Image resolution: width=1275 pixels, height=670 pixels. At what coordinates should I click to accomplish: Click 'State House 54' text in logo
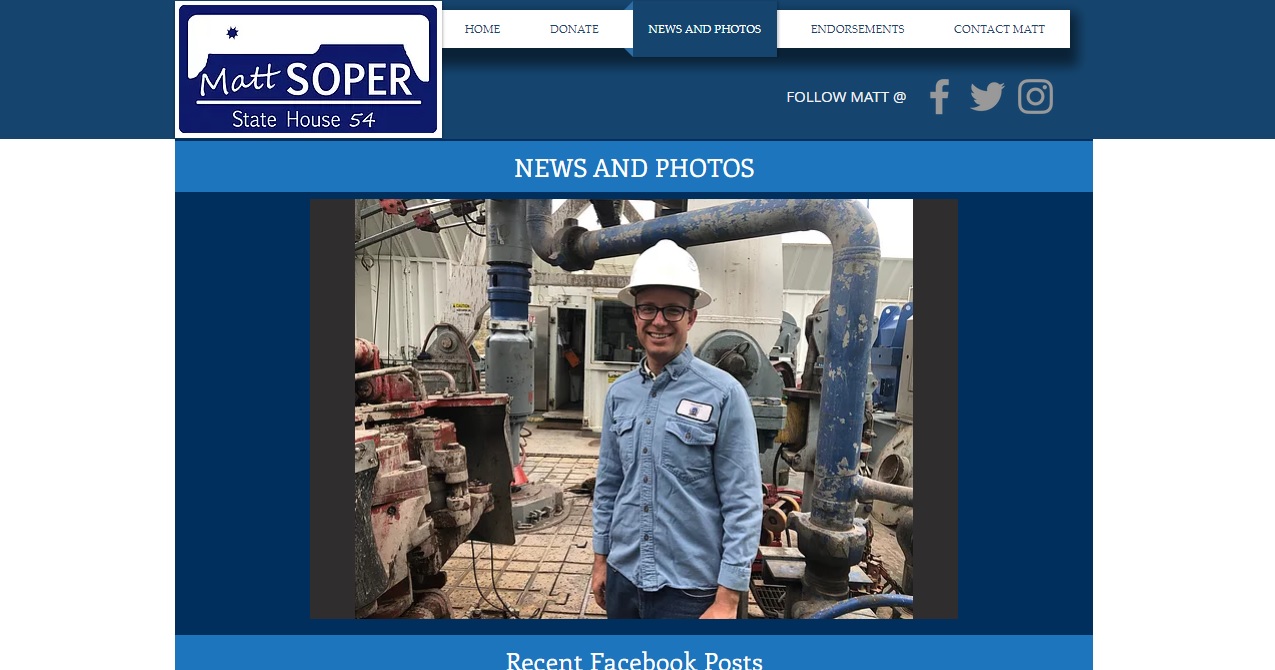(x=303, y=120)
